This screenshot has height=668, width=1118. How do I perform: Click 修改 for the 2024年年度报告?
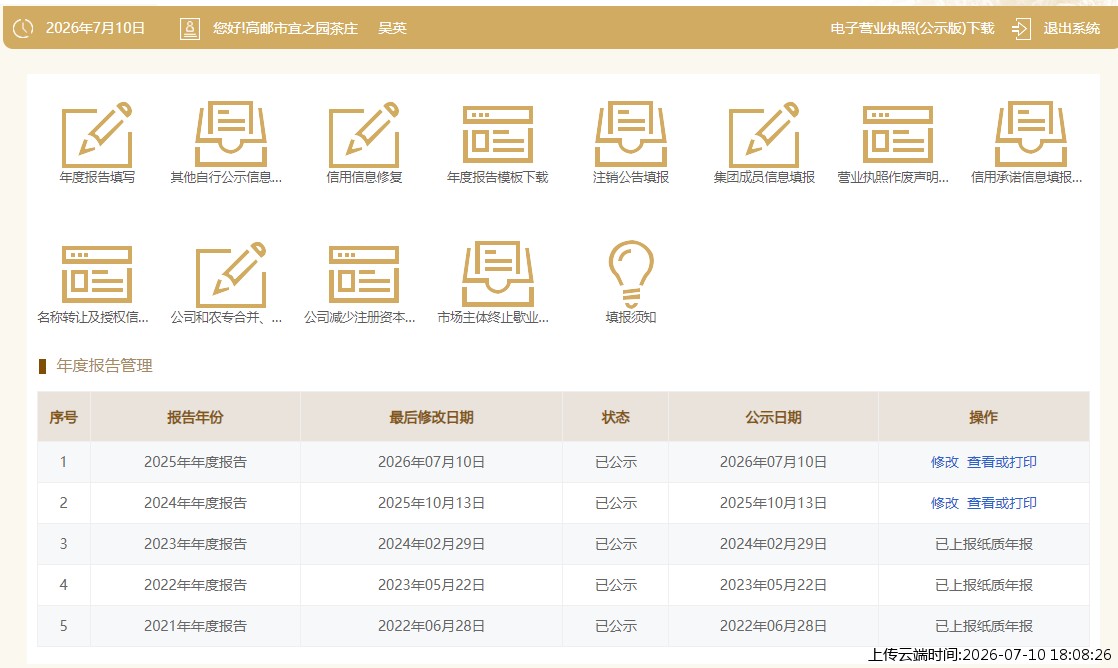945,503
